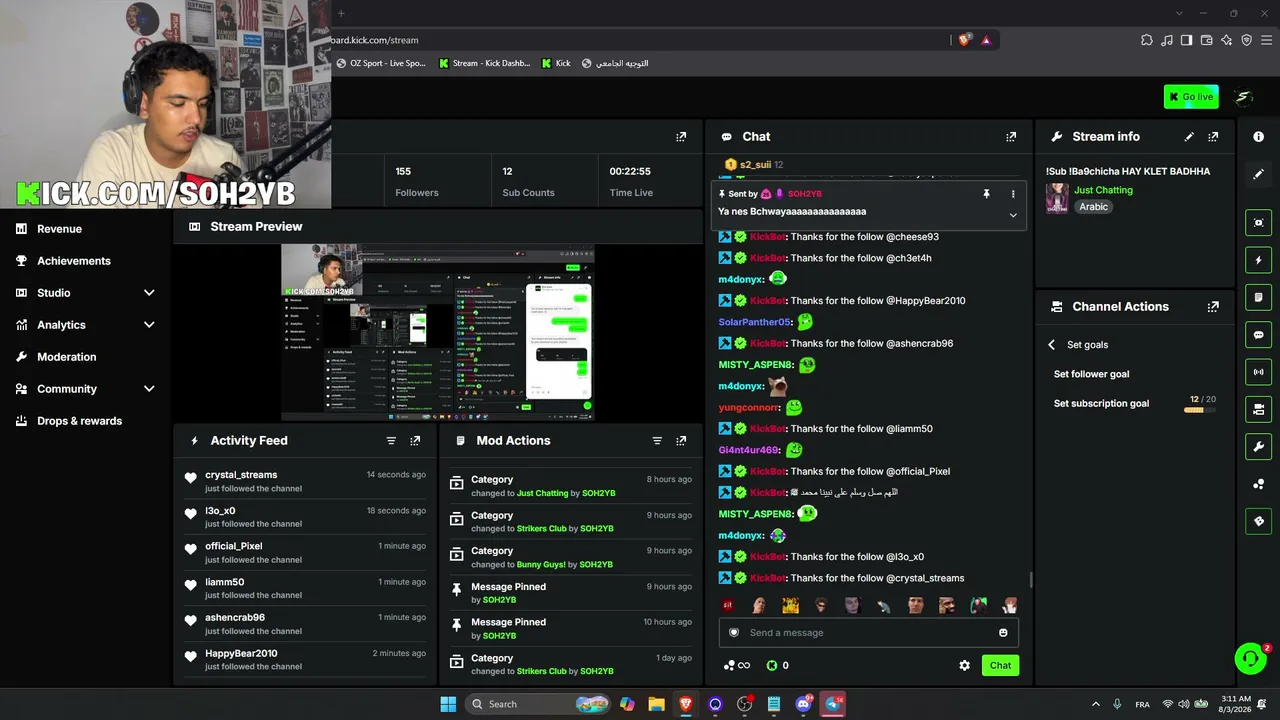Pop out the Chat panel

tap(1011, 137)
